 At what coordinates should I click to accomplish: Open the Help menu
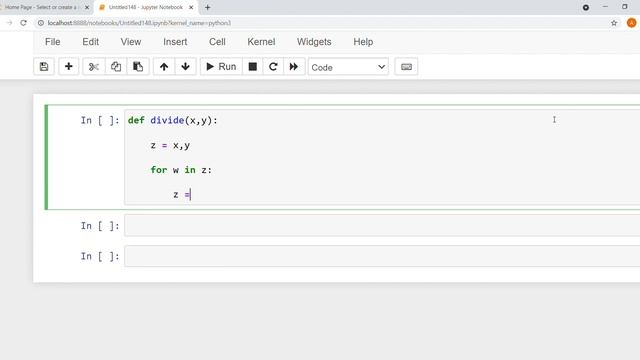coord(363,42)
